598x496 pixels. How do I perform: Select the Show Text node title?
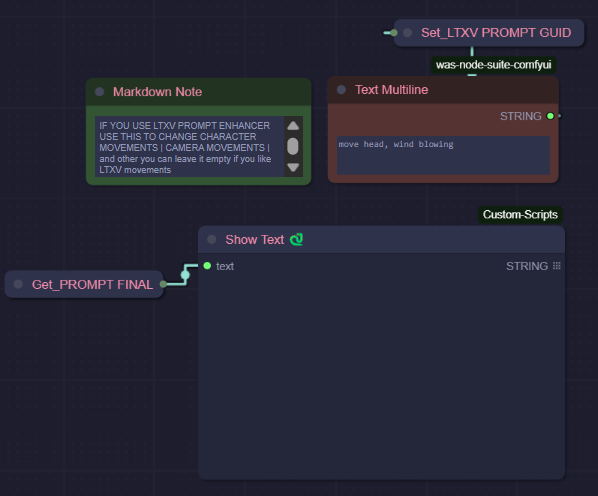255,239
